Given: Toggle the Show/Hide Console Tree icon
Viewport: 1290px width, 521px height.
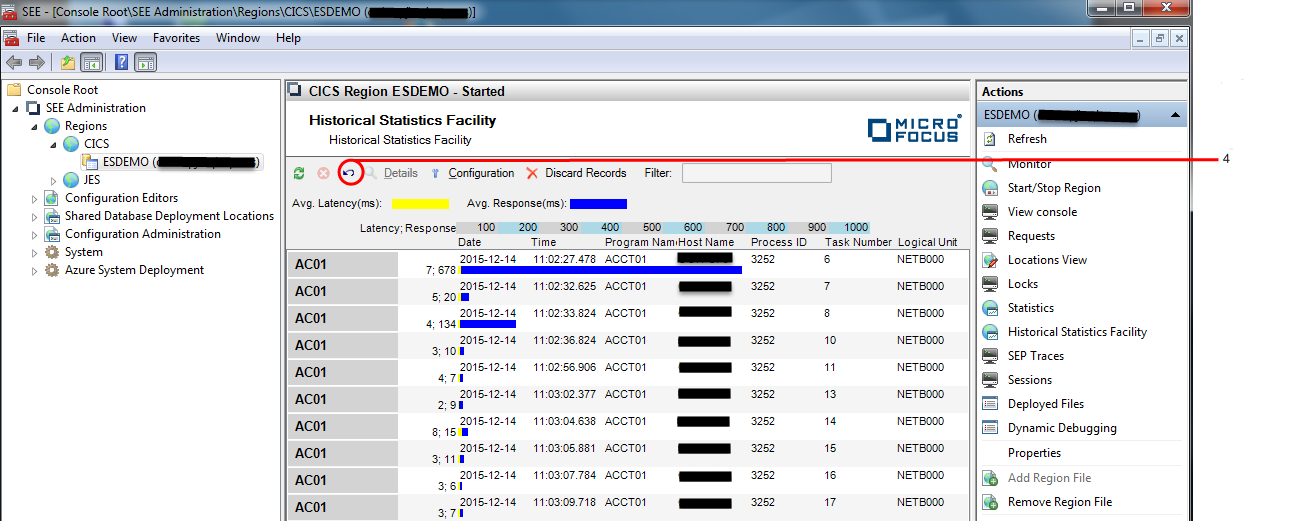Looking at the screenshot, I should (x=91, y=63).
